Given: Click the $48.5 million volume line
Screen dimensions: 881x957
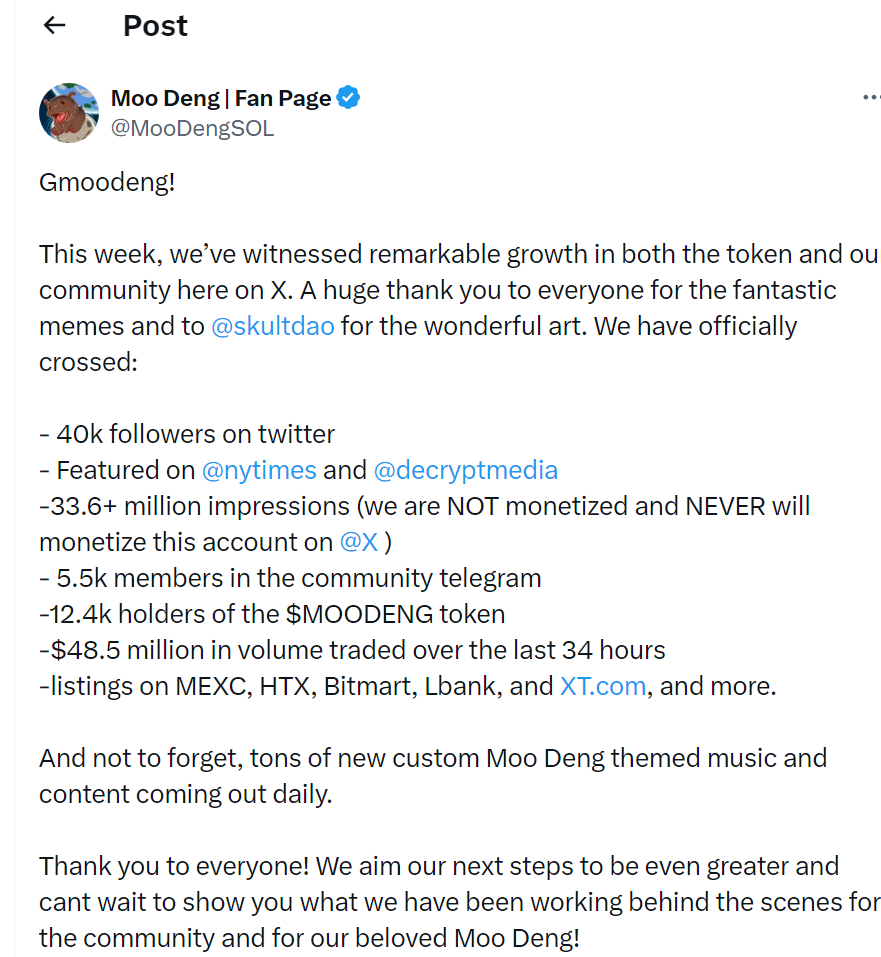Looking at the screenshot, I should click(x=352, y=650).
